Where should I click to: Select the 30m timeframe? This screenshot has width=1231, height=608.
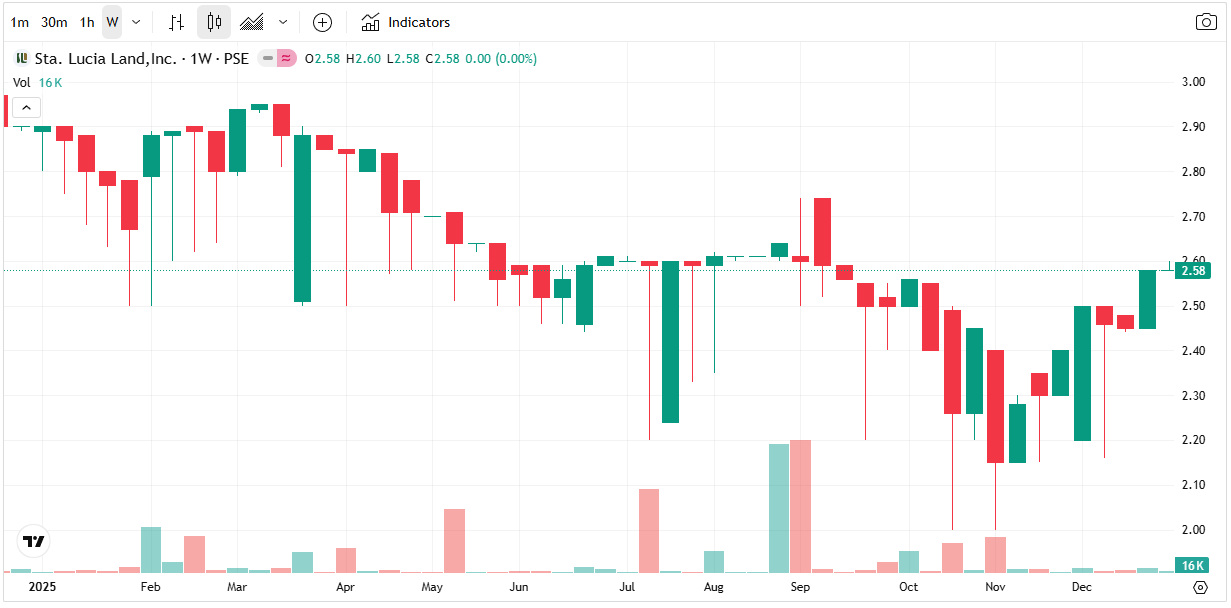click(x=54, y=22)
